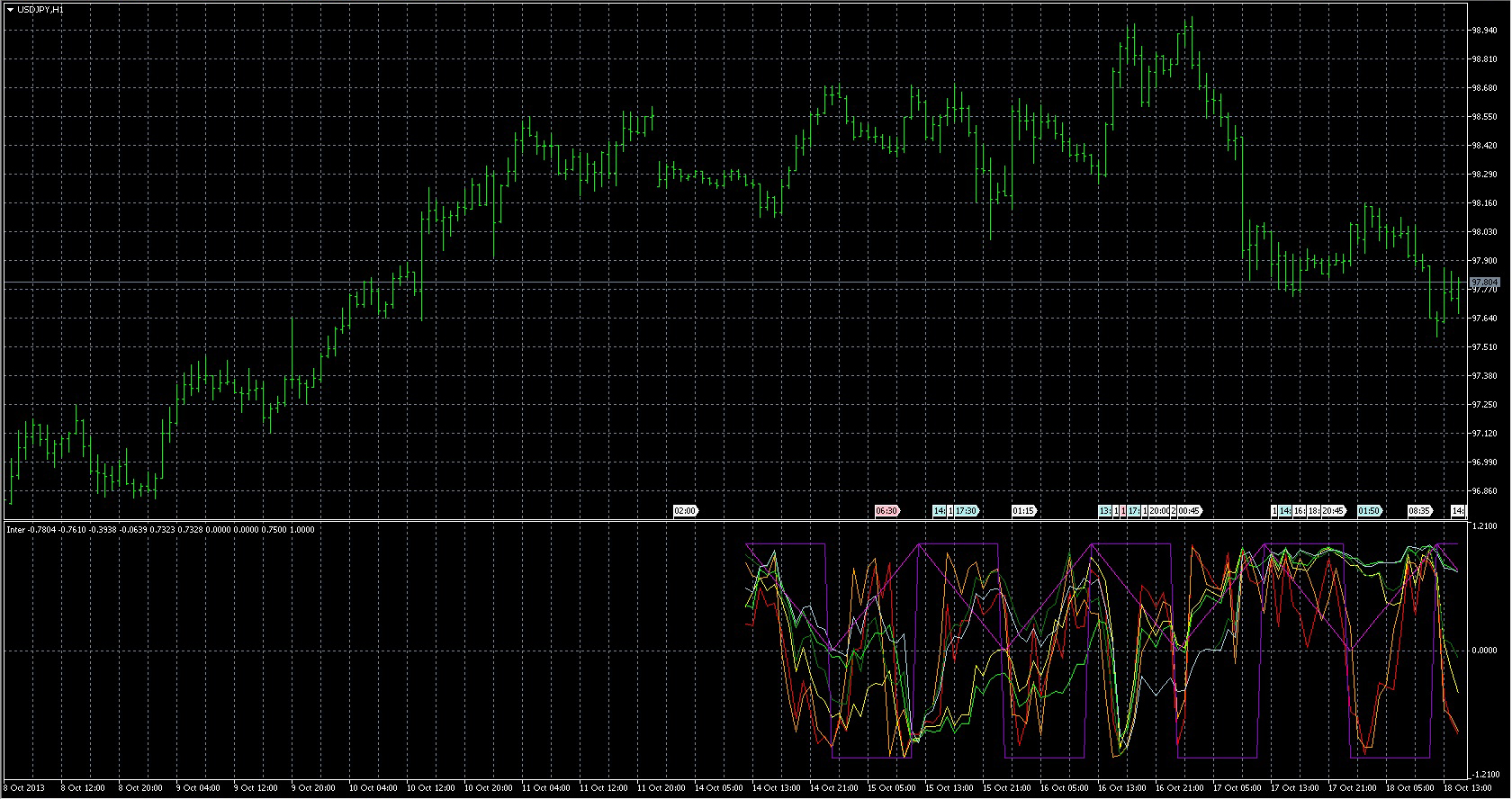Click the indicator 0.0000 level label

click(x=1483, y=650)
